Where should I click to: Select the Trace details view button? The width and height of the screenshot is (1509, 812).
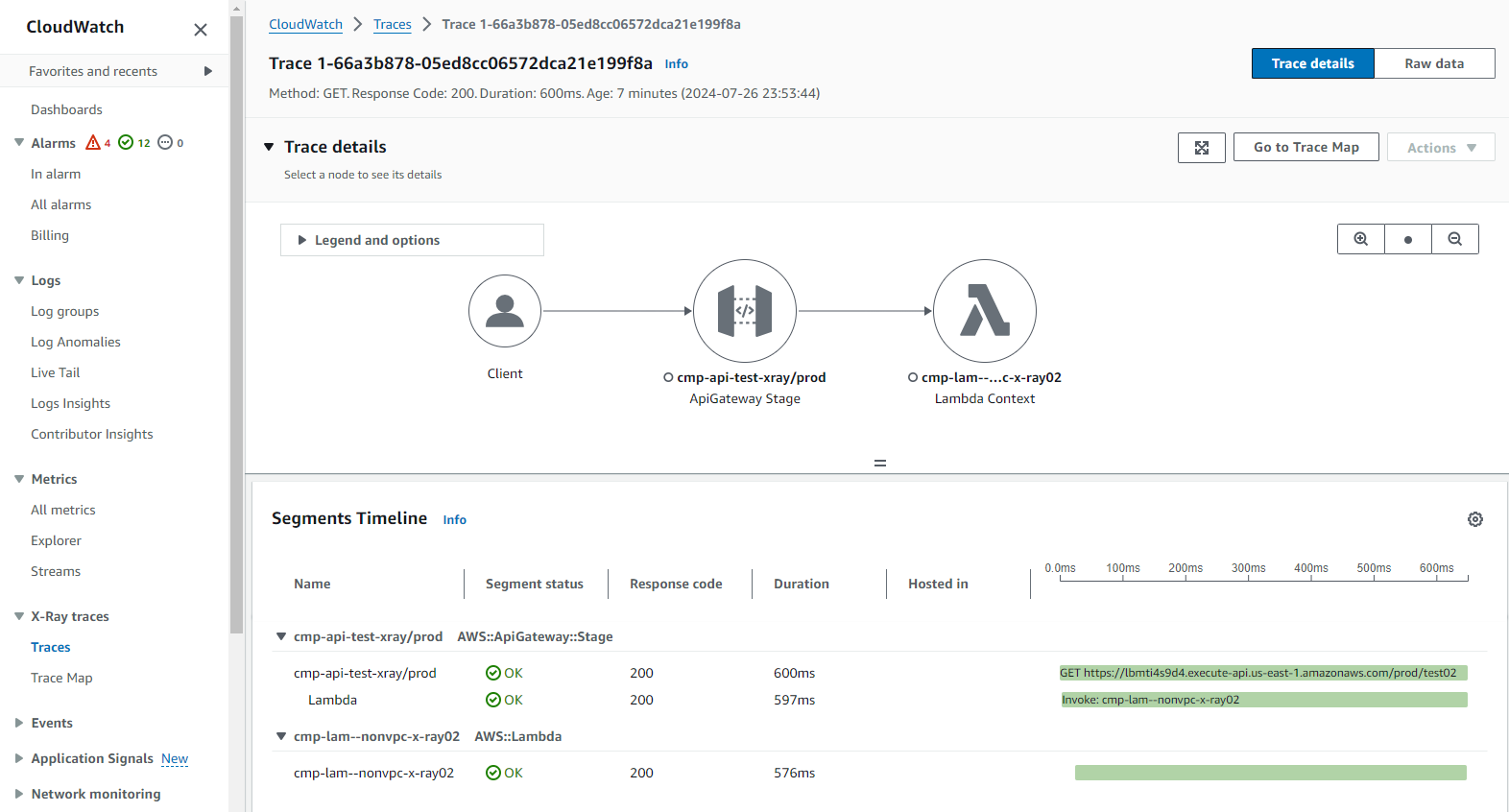[x=1312, y=63]
